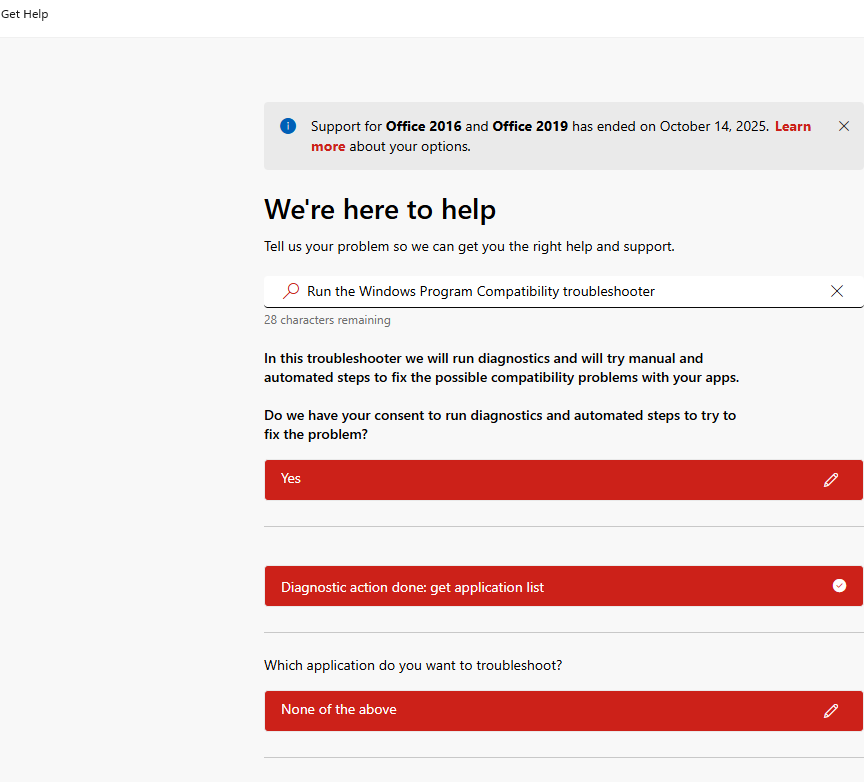Dismiss the Office support notification banner
The width and height of the screenshot is (864, 782).
click(843, 126)
